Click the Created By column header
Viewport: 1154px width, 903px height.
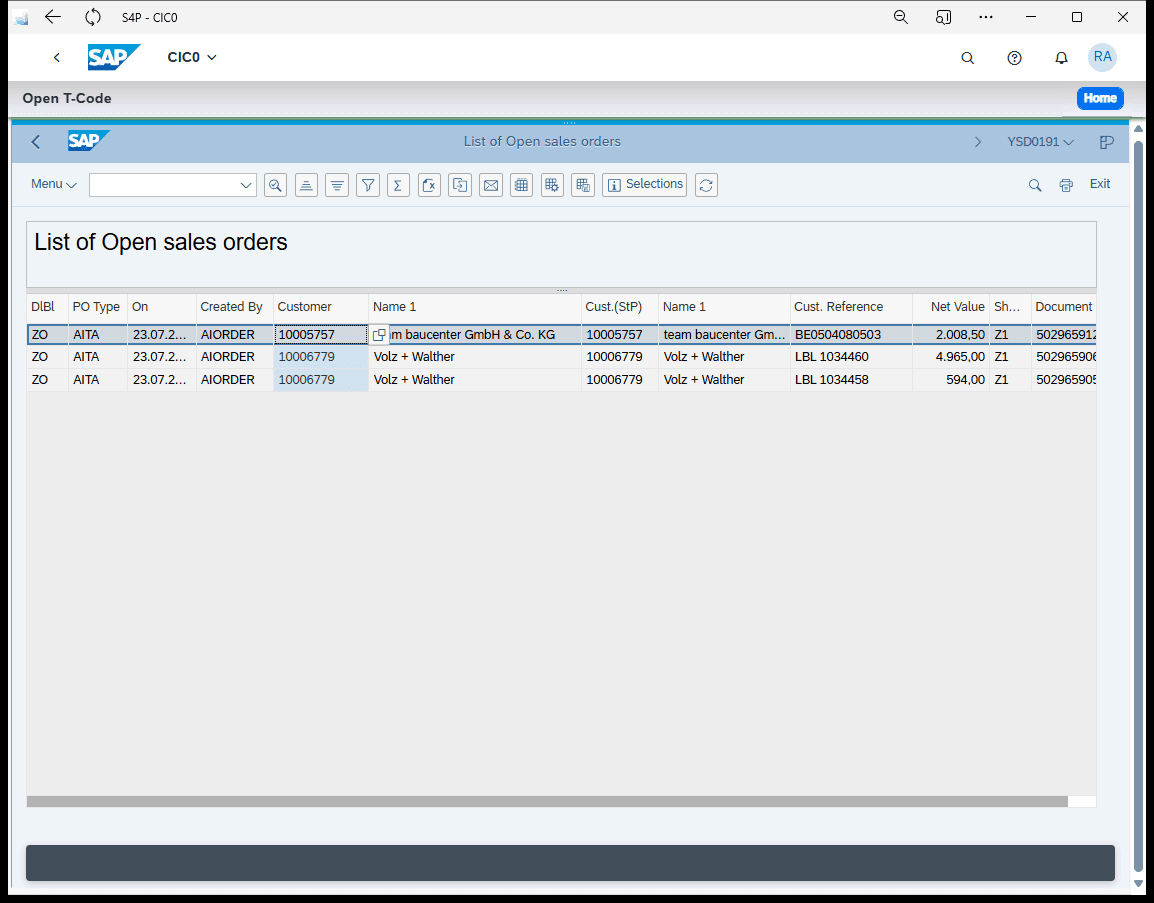pos(235,307)
